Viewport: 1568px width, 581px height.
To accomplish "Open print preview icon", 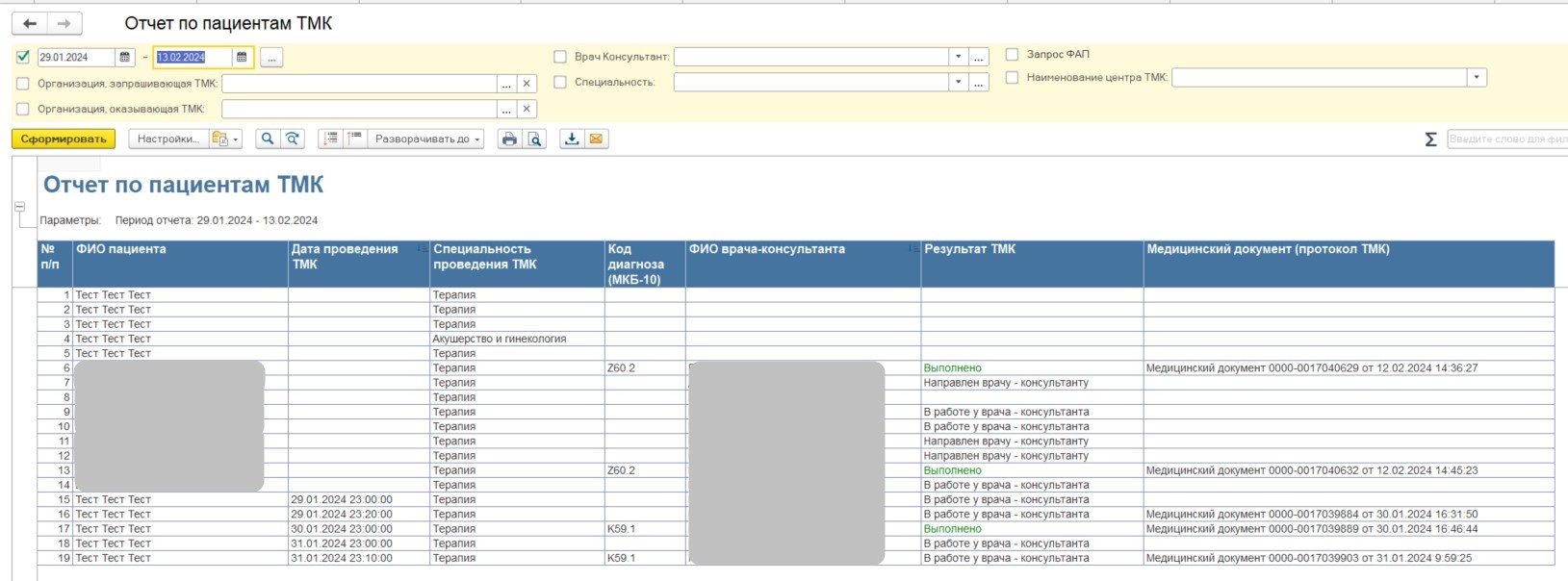I will (535, 139).
